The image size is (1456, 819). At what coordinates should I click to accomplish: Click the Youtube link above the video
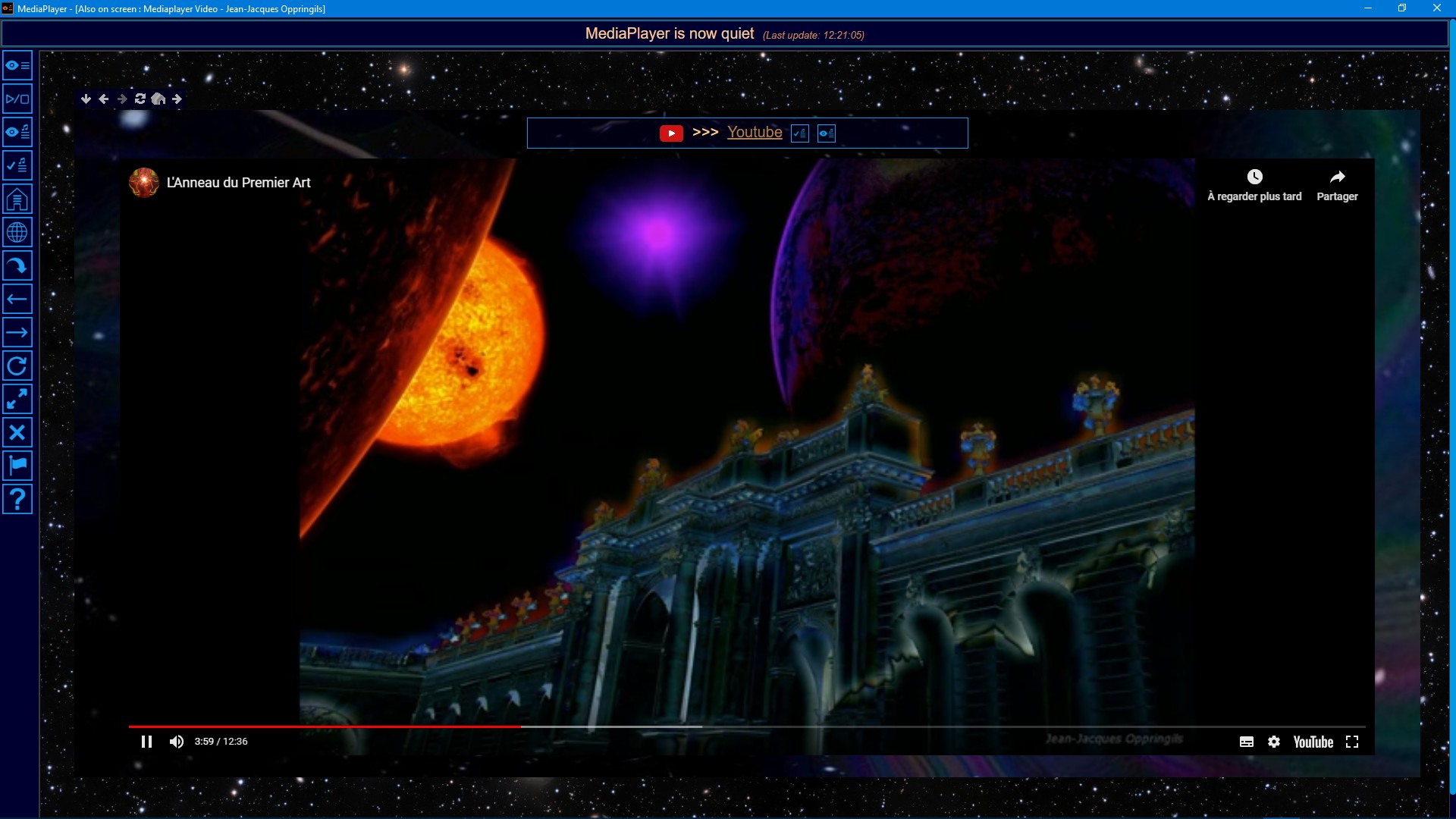pos(754,132)
